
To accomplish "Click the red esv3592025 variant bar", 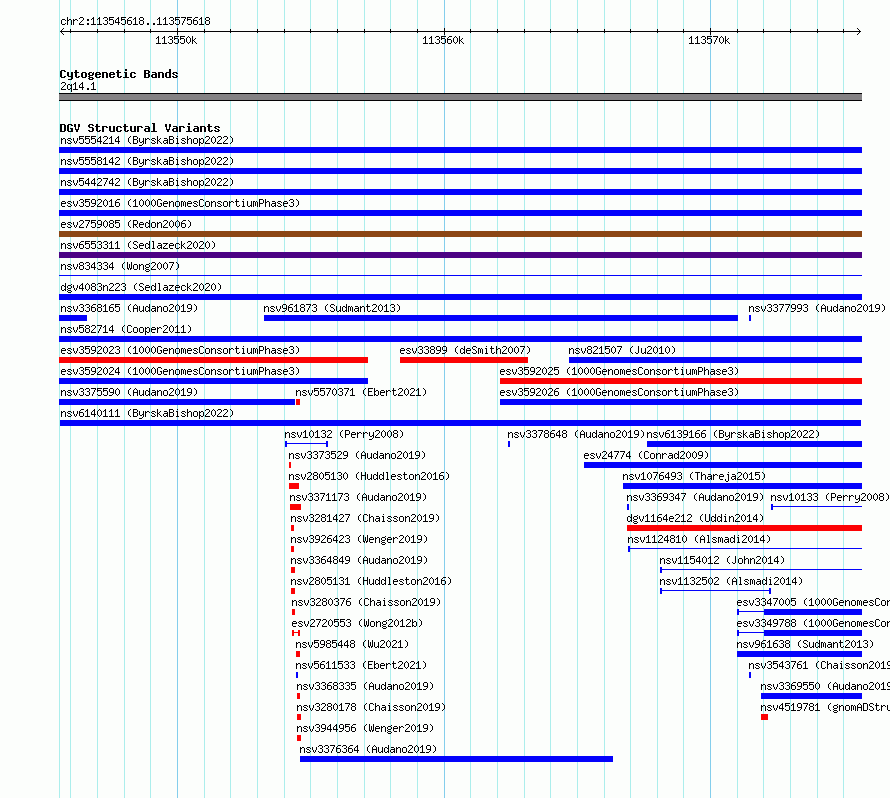I will pyautogui.click(x=681, y=381).
